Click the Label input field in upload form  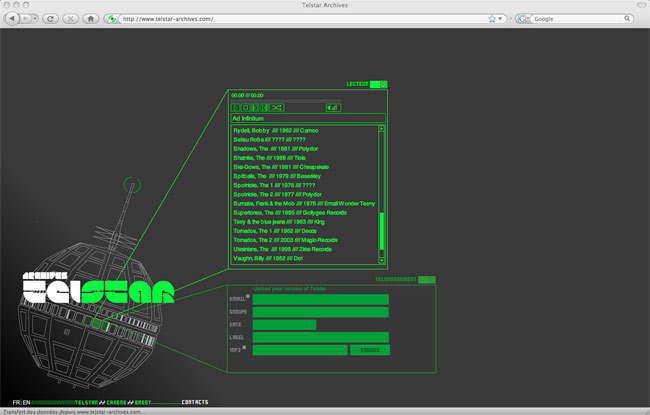click(321, 337)
